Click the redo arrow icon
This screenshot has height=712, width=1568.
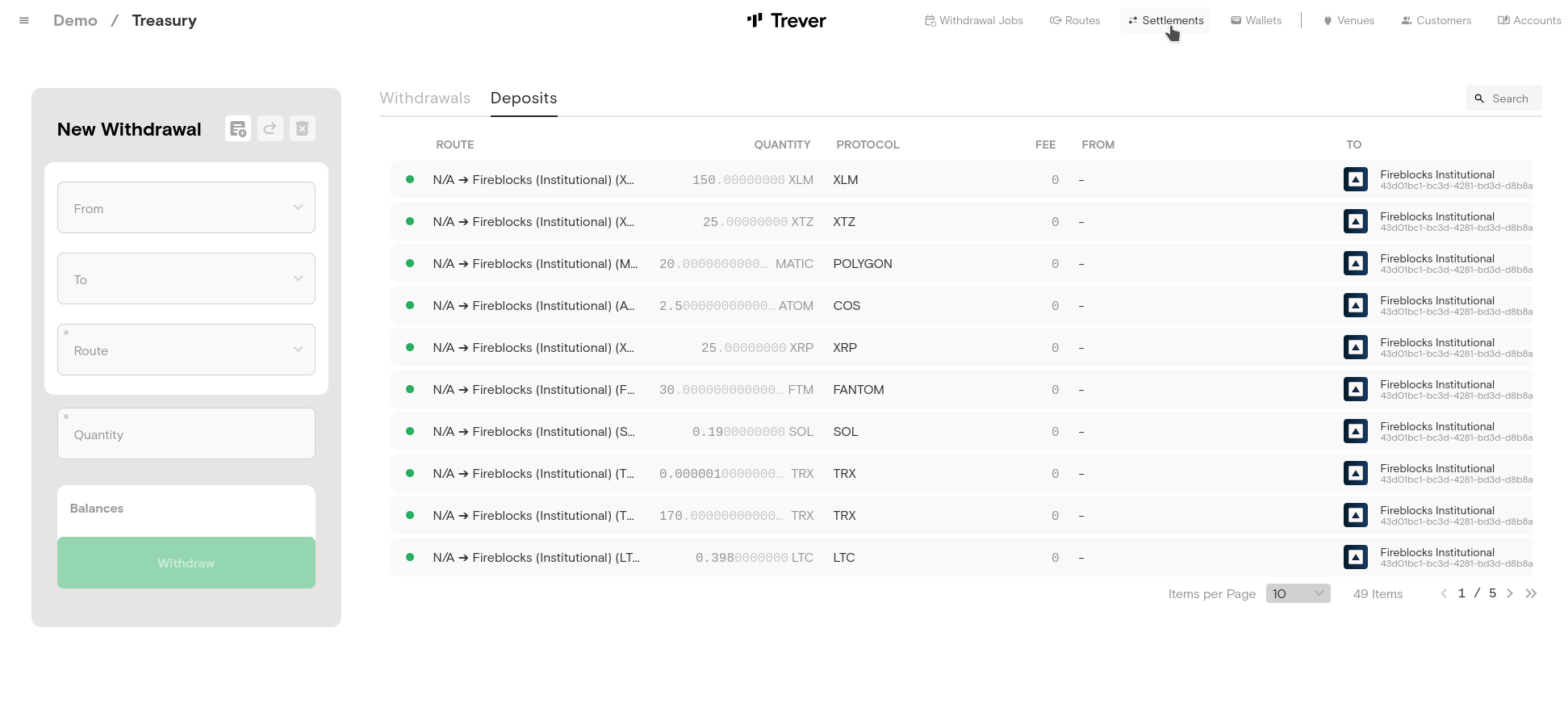[270, 128]
